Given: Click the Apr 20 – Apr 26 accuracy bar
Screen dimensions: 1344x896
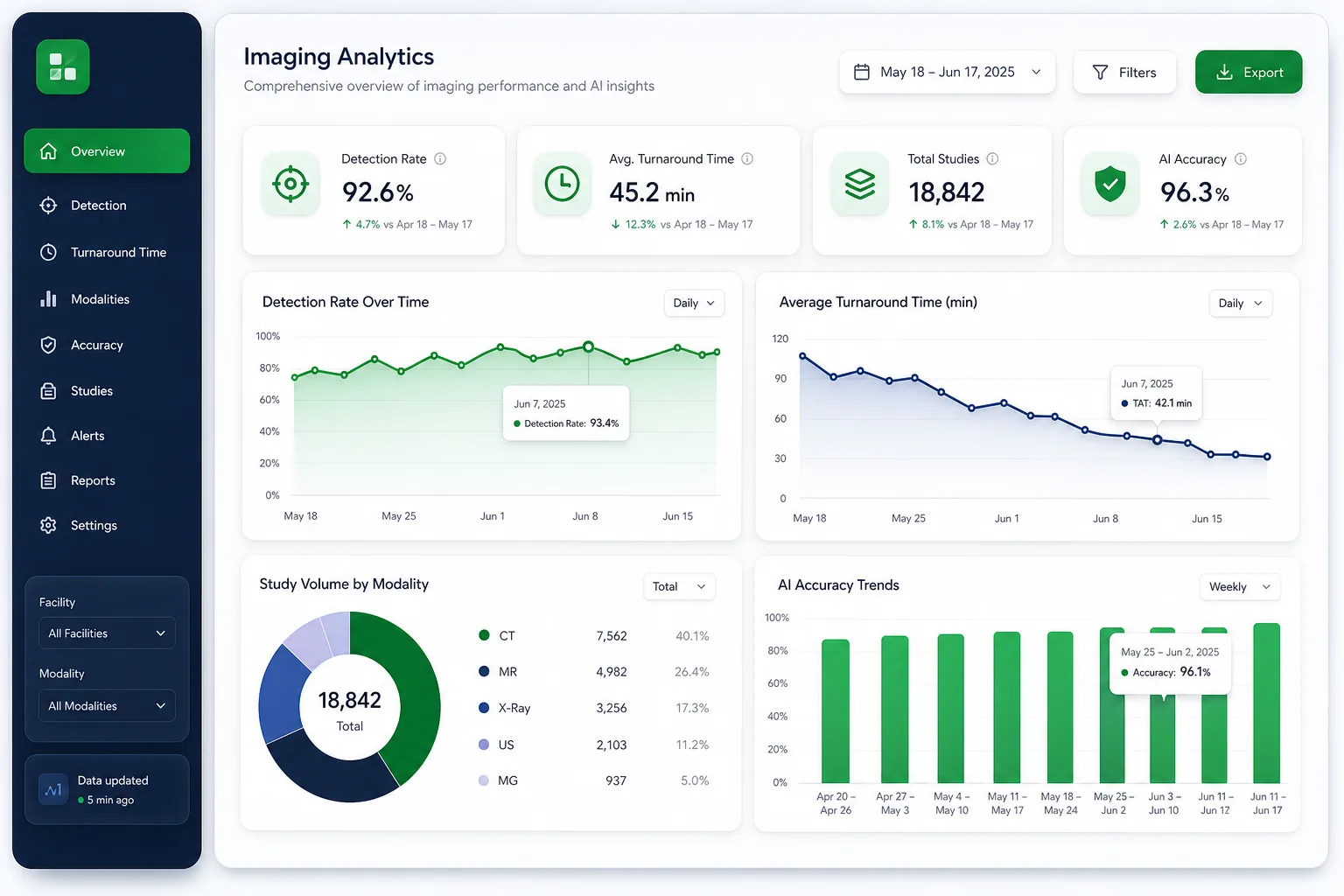Looking at the screenshot, I should 836,711.
